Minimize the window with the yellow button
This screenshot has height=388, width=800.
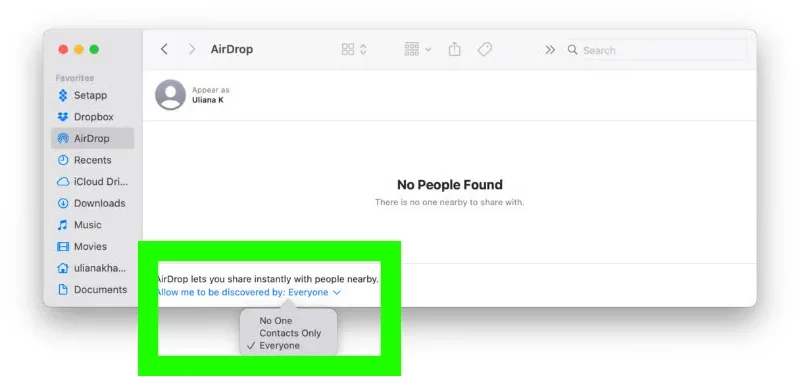79,50
